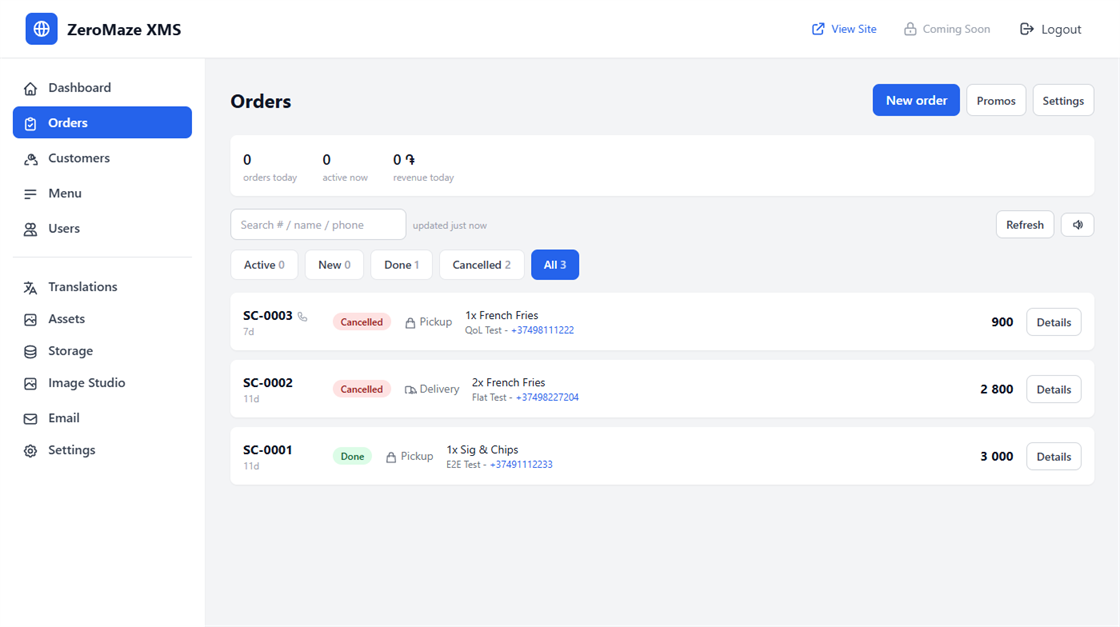Click the 900 order total
The width and height of the screenshot is (1120, 627).
click(1002, 322)
